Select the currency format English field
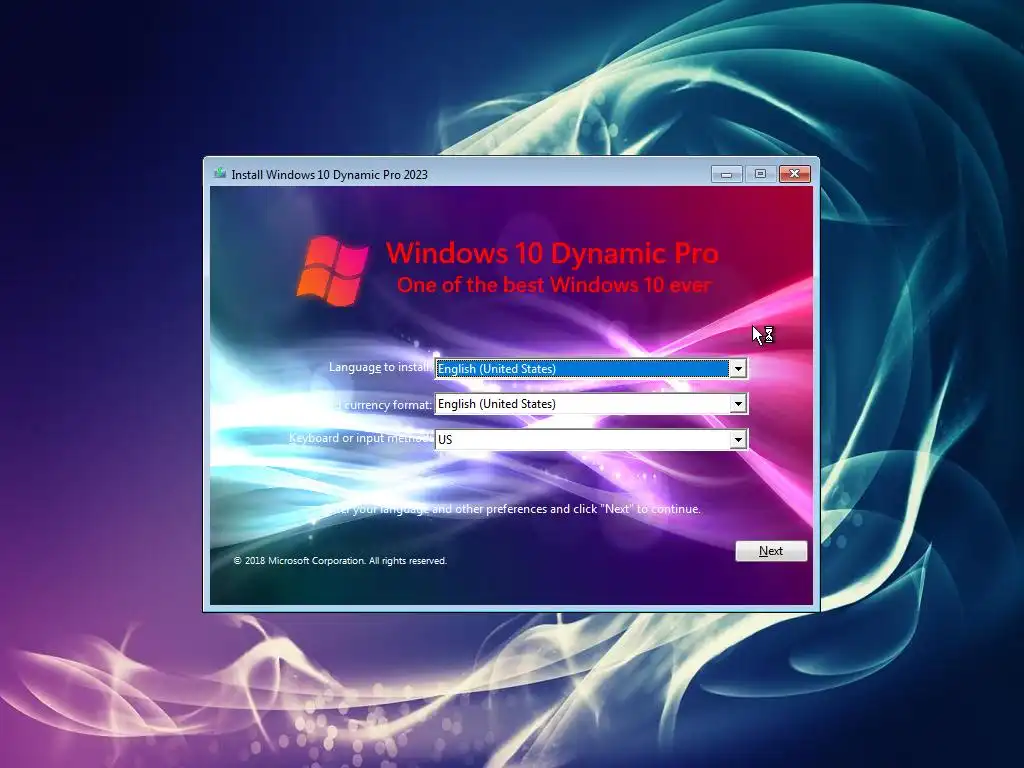This screenshot has height=768, width=1024. pos(591,404)
